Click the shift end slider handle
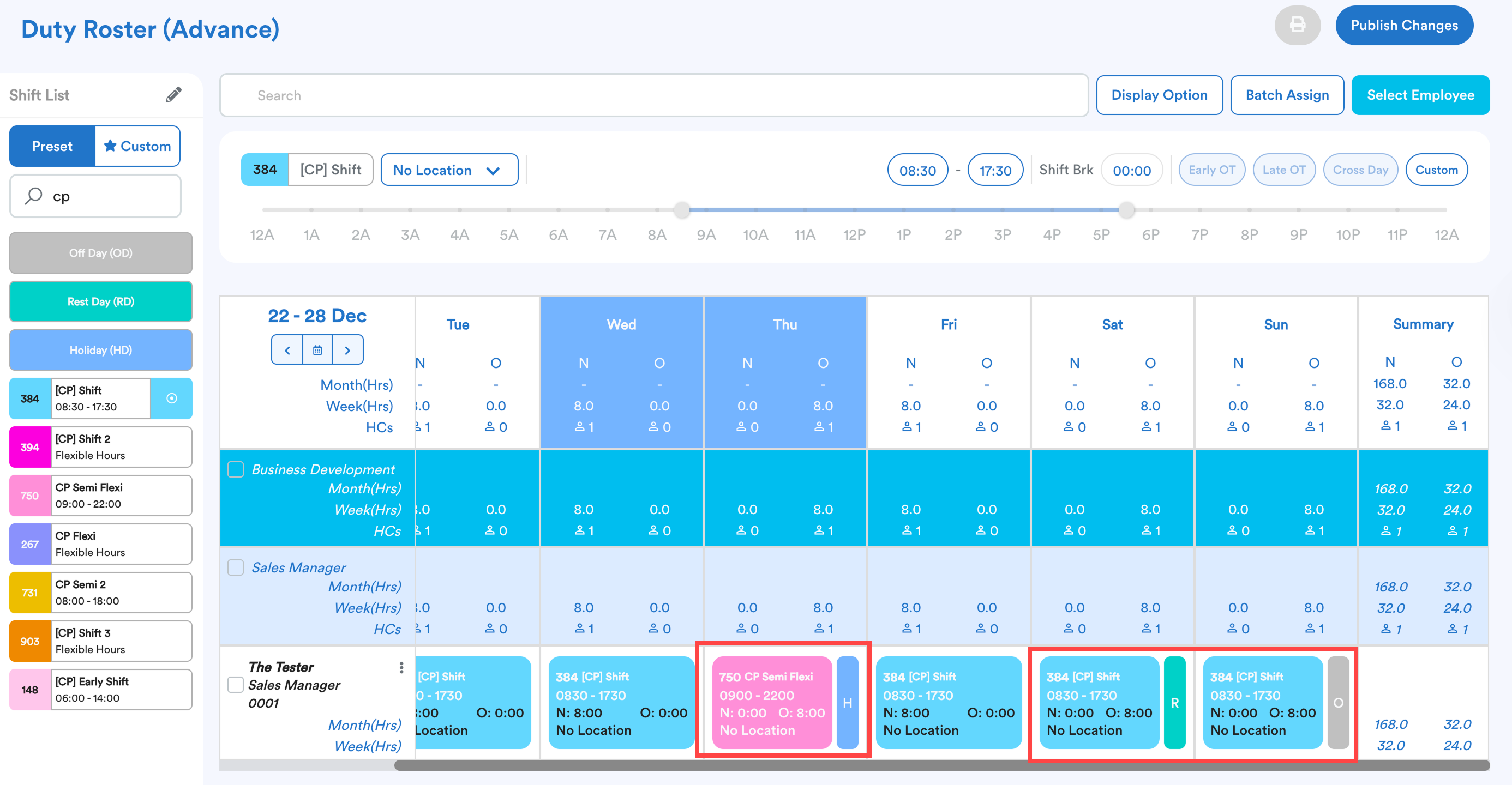 pyautogui.click(x=1126, y=209)
